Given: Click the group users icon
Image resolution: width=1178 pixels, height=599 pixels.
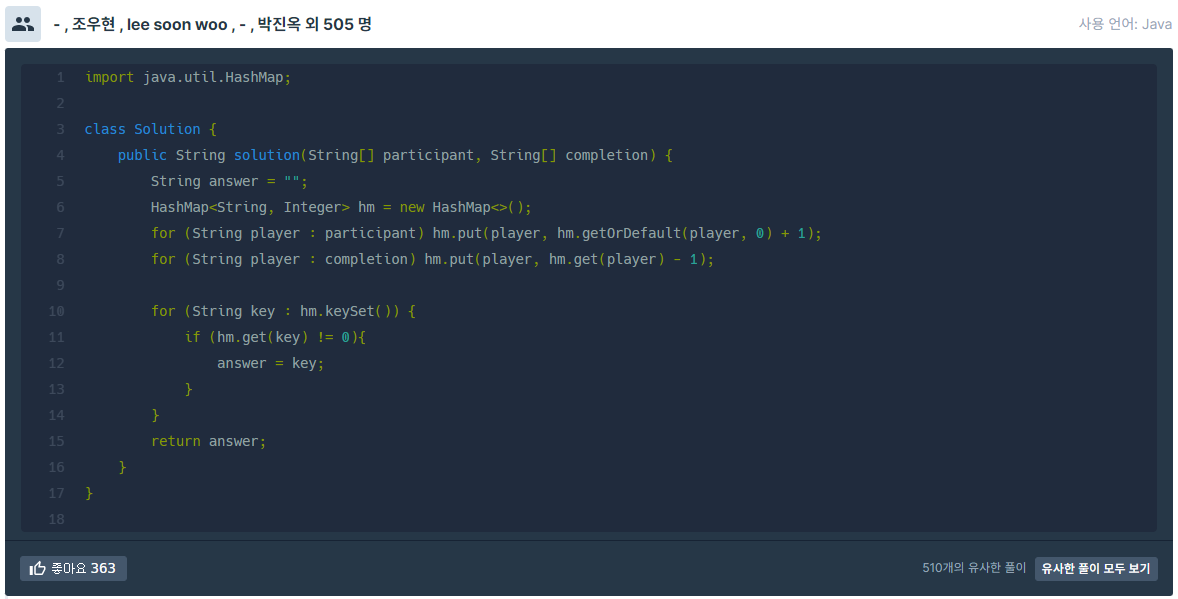Looking at the screenshot, I should [23, 24].
